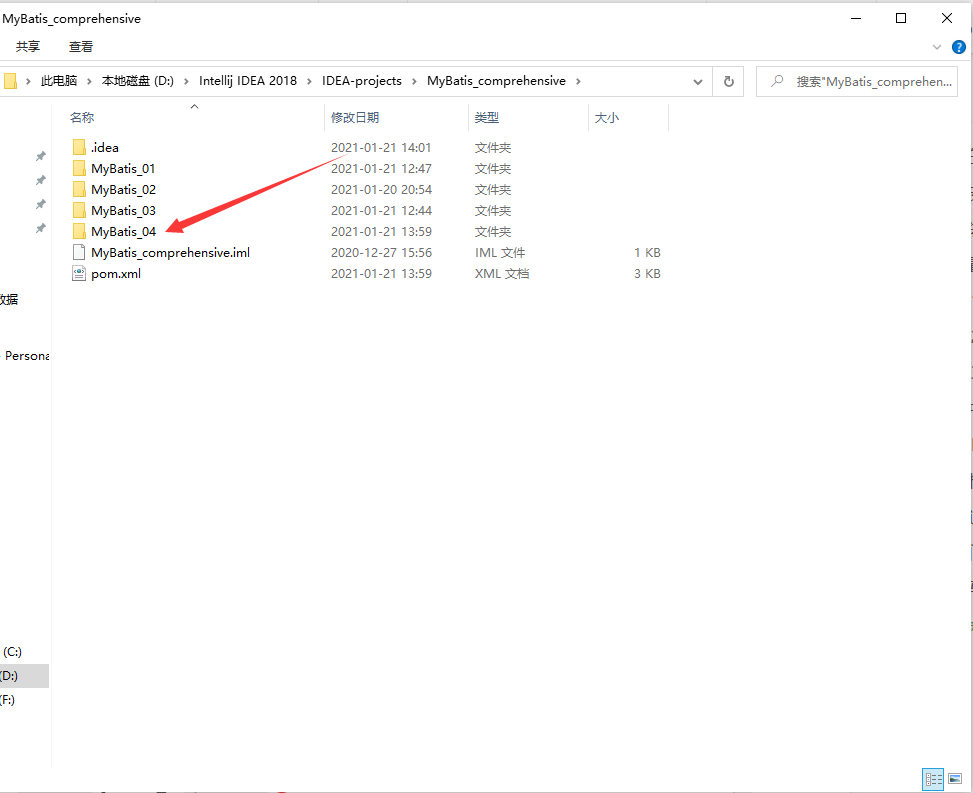973x793 pixels.
Task: Go to IDEA-projects in the path
Action: pos(362,81)
